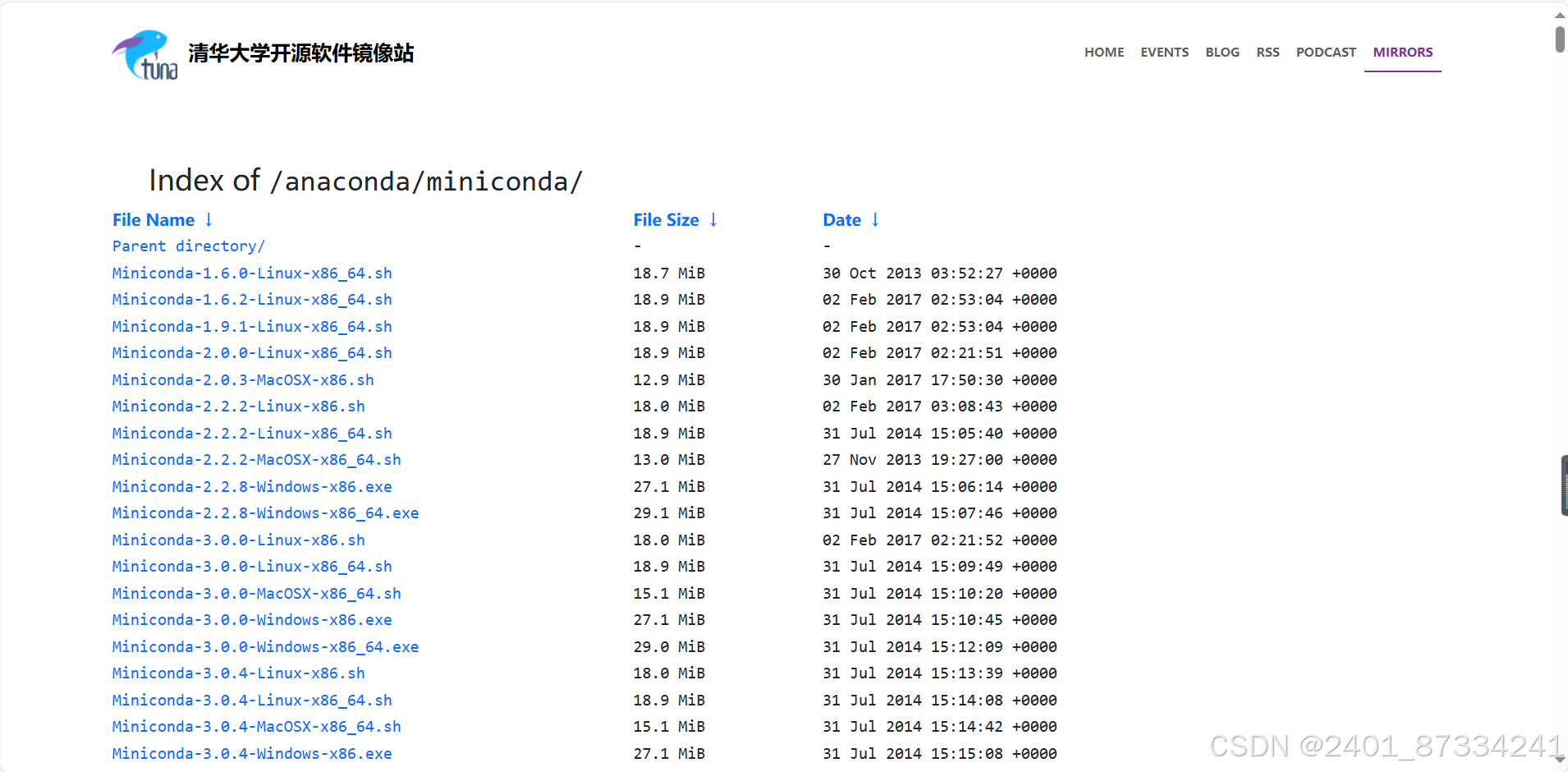Screen dimensions: 1568x772
Task: Click the scrollbar up arrow
Action: point(1560,15)
